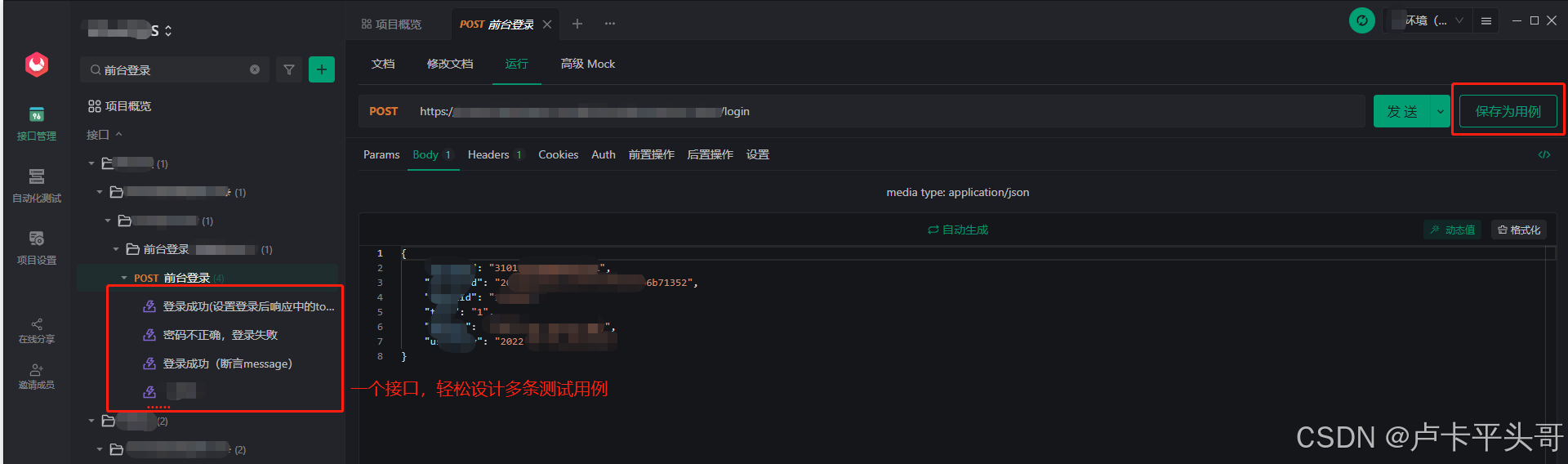
Task: Click the 保存为用例 button
Action: coord(1508,111)
